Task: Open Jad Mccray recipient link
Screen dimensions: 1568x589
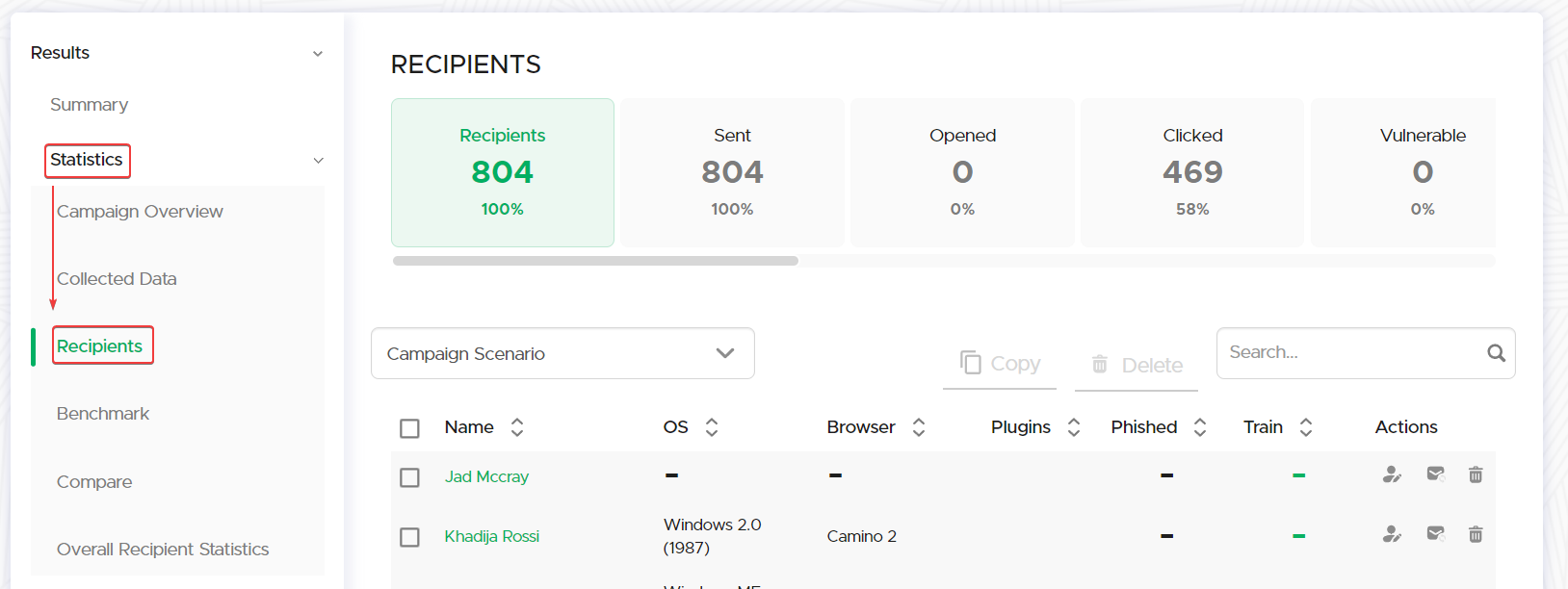Action: click(x=486, y=476)
